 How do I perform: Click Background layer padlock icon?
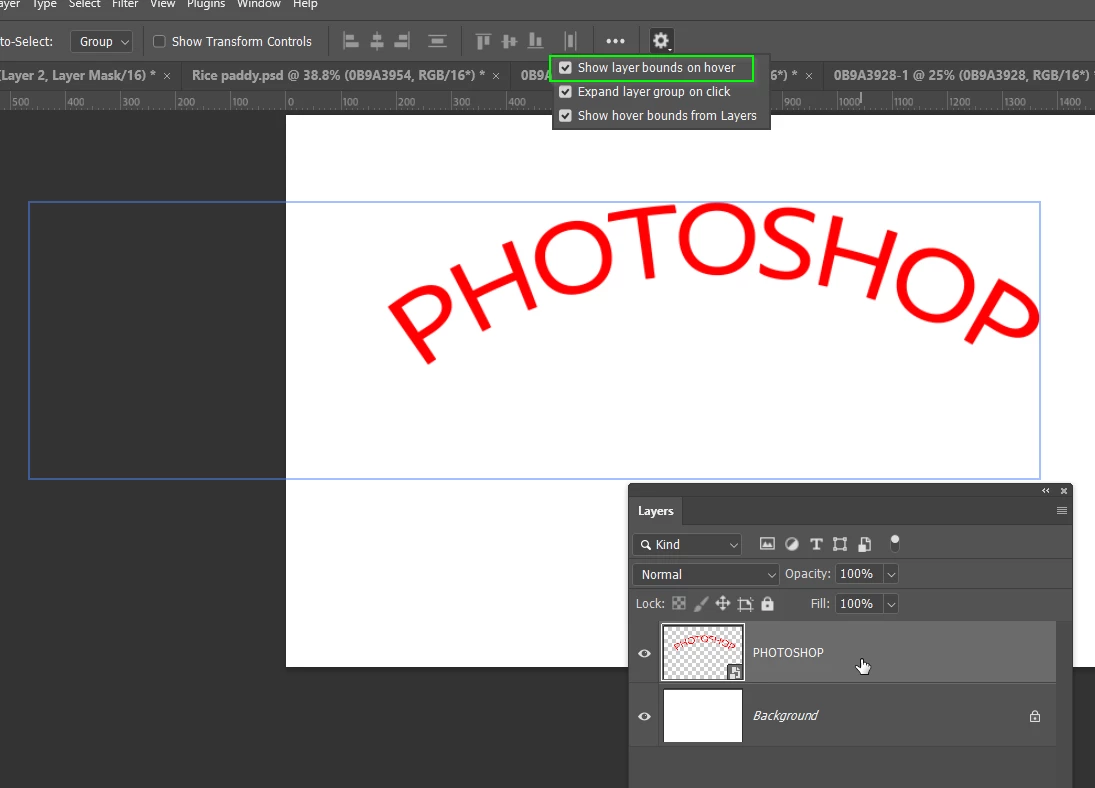click(1035, 716)
